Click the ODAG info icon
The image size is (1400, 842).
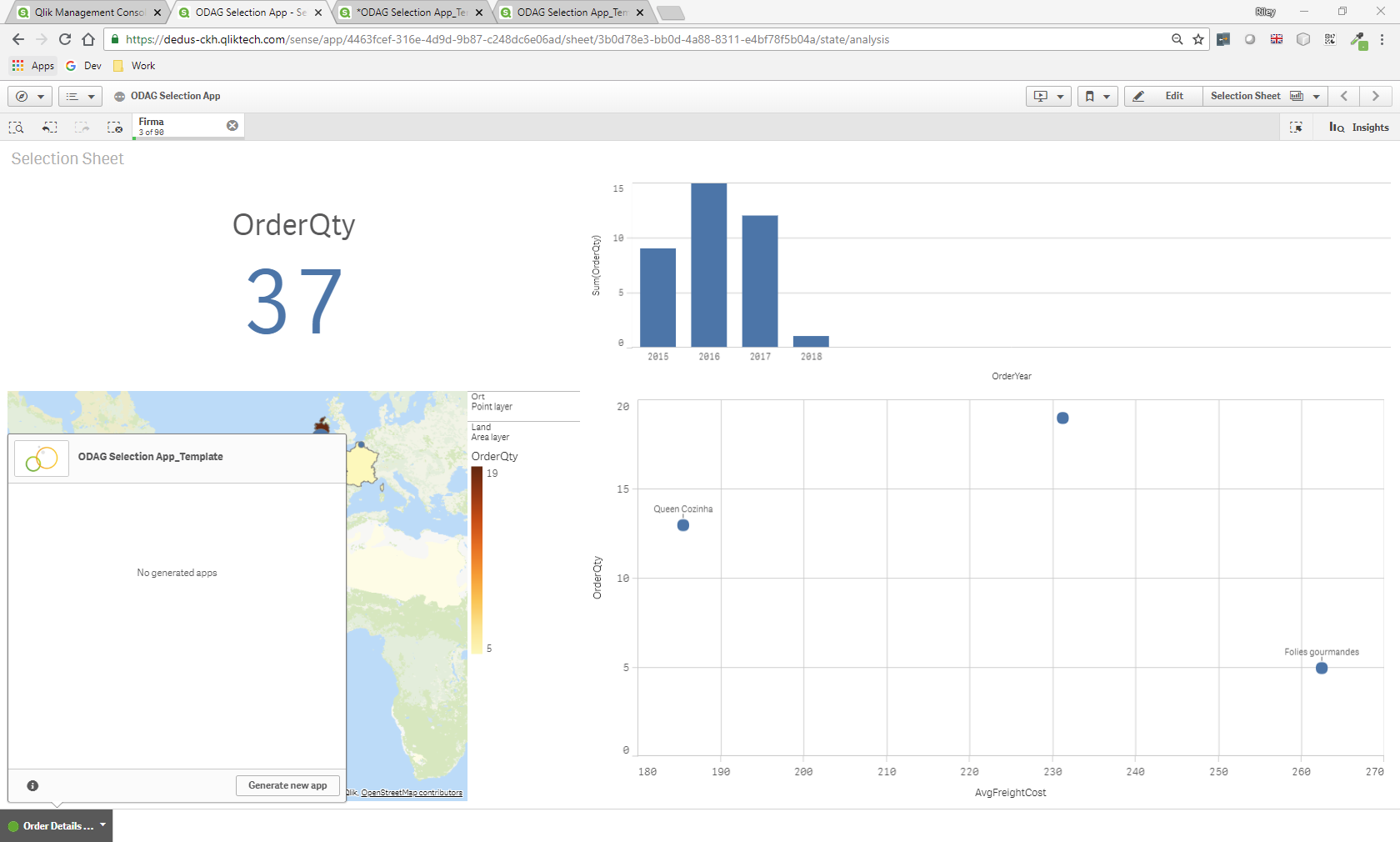[x=32, y=785]
